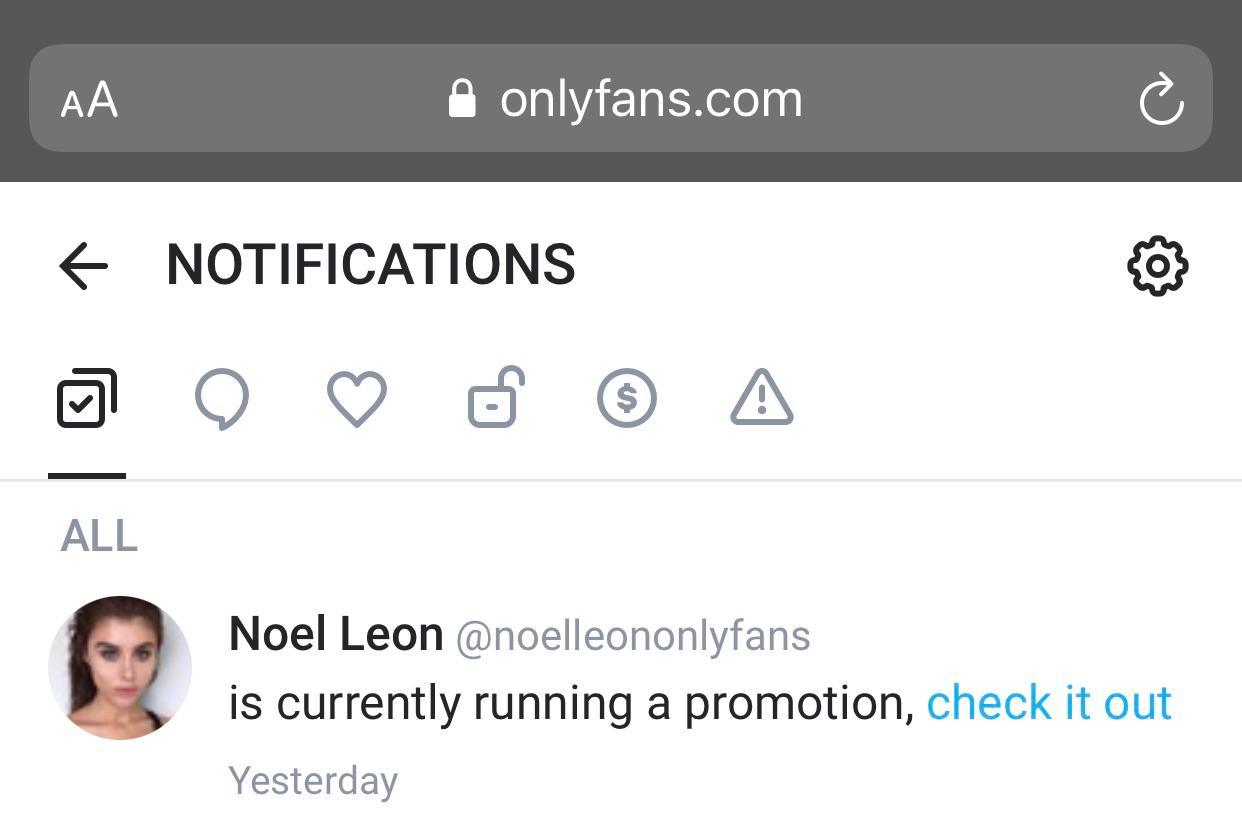Click the Yesterday timestamp
Viewport: 1242px width, 840px height.
pos(313,780)
